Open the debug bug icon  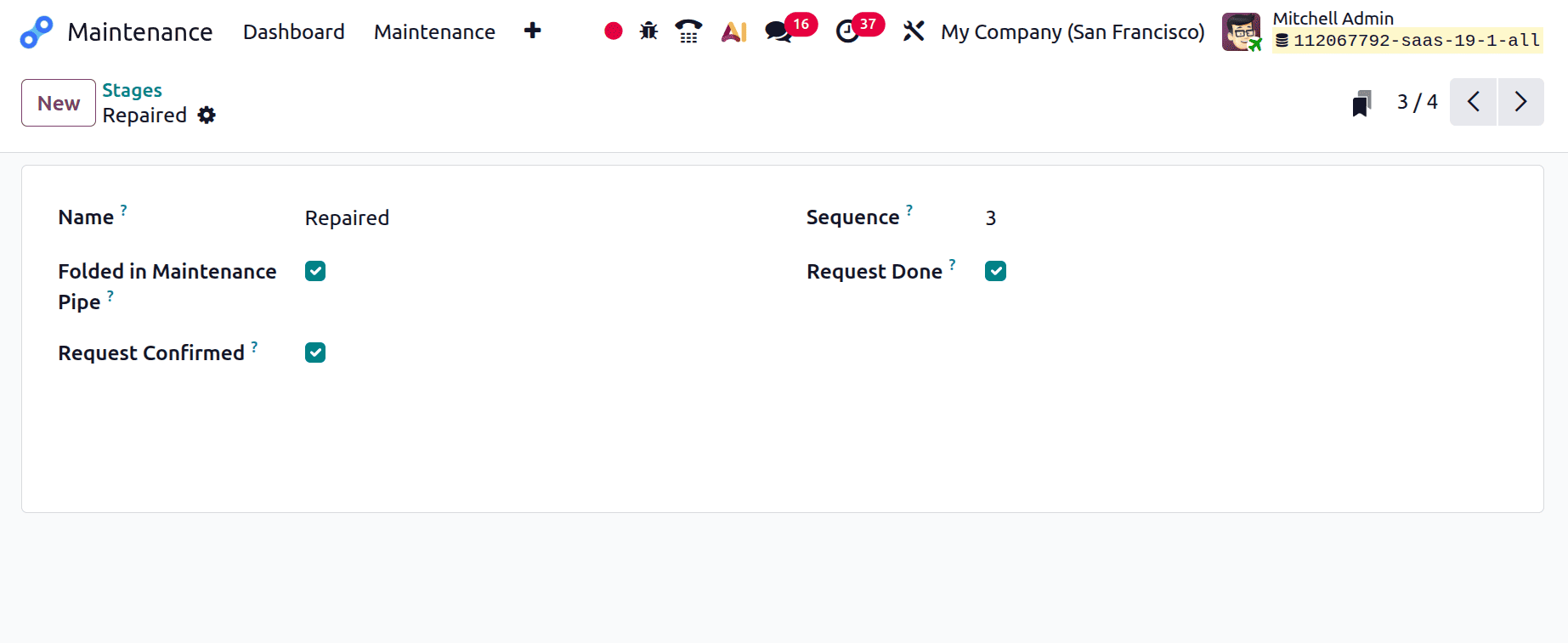[649, 31]
